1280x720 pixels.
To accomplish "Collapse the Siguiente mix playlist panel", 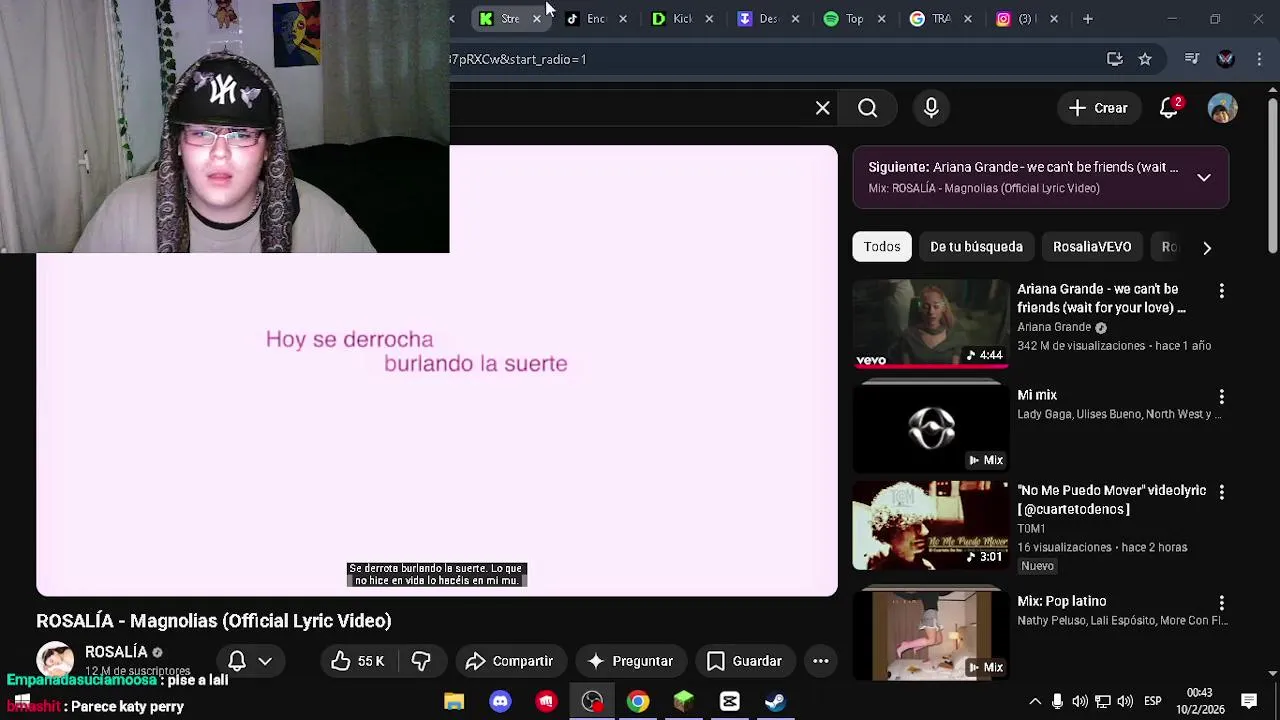I will (1204, 177).
